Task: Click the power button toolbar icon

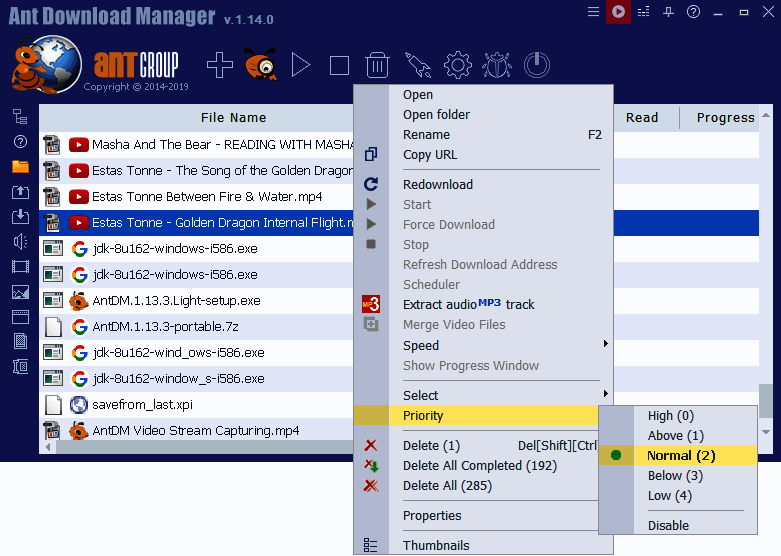Action: tap(537, 66)
